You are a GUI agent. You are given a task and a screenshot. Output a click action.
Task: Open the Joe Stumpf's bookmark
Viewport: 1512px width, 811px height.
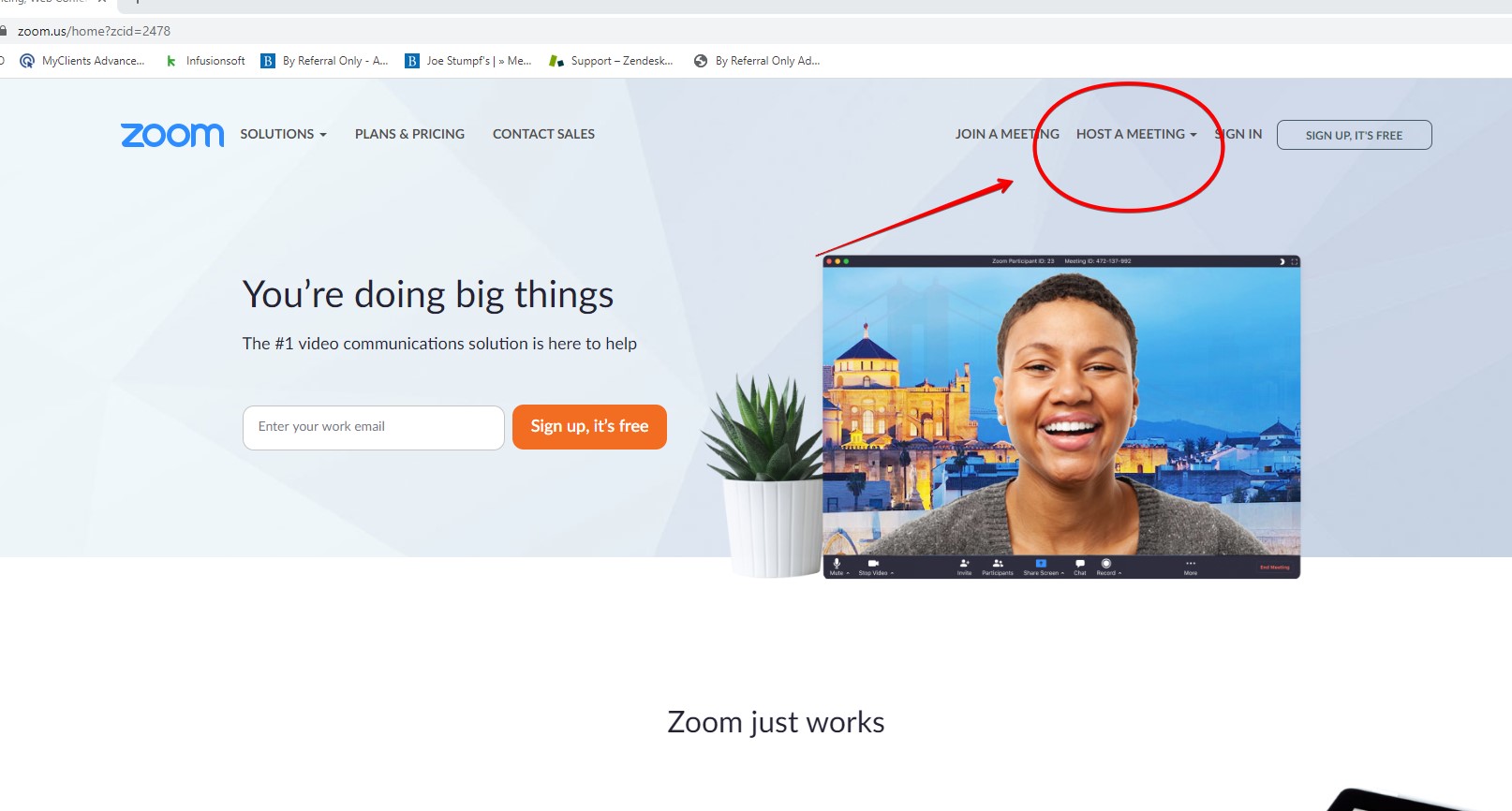point(468,61)
